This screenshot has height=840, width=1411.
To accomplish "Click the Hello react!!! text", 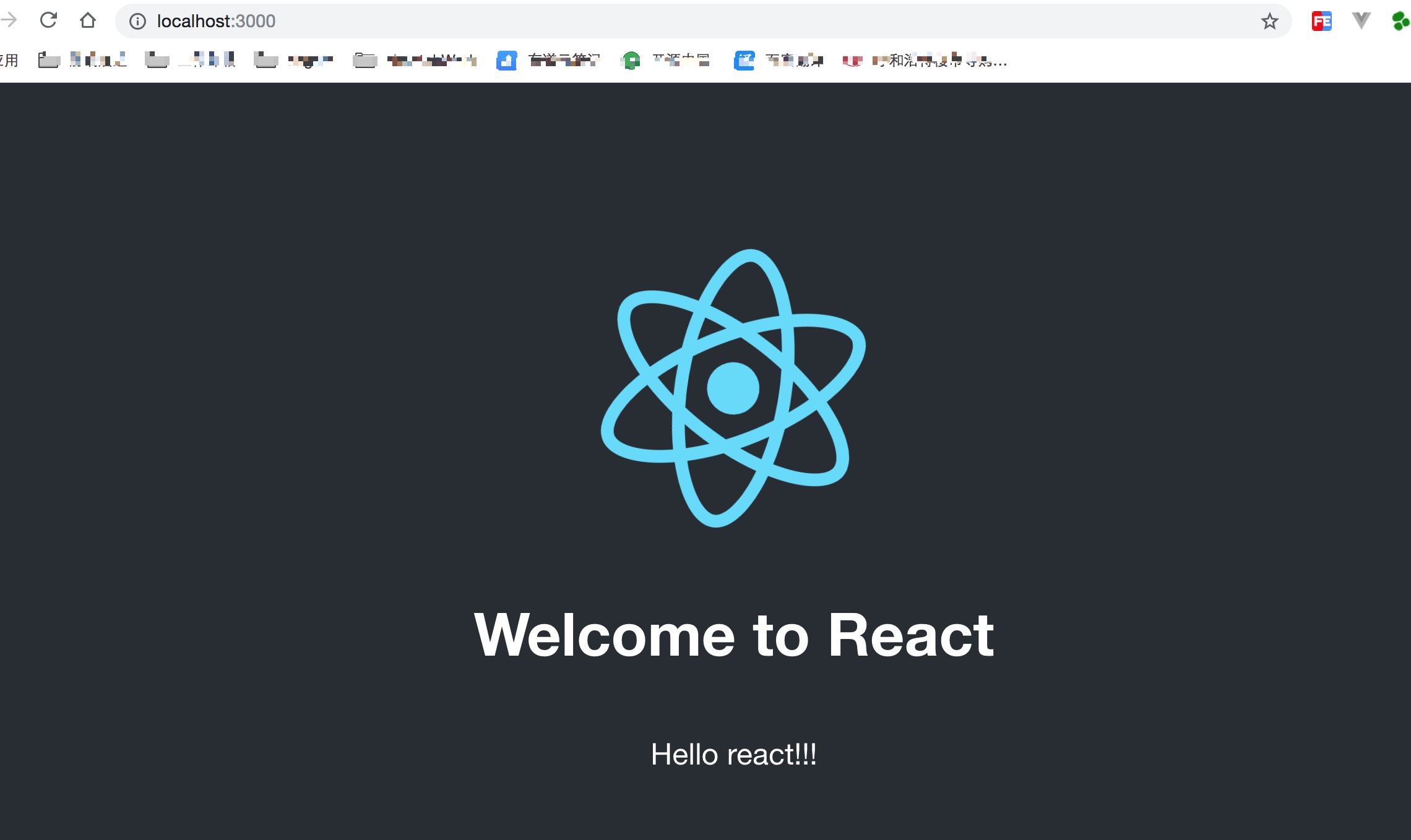I will 733,755.
